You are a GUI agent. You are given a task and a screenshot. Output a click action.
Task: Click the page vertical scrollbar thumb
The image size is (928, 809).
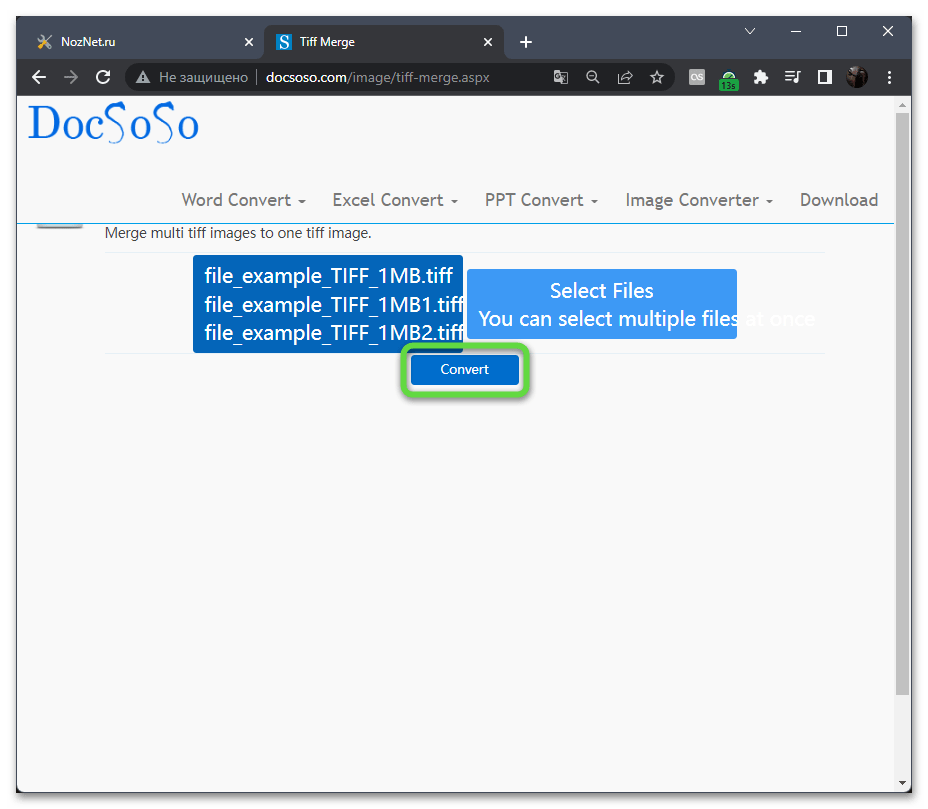click(902, 404)
